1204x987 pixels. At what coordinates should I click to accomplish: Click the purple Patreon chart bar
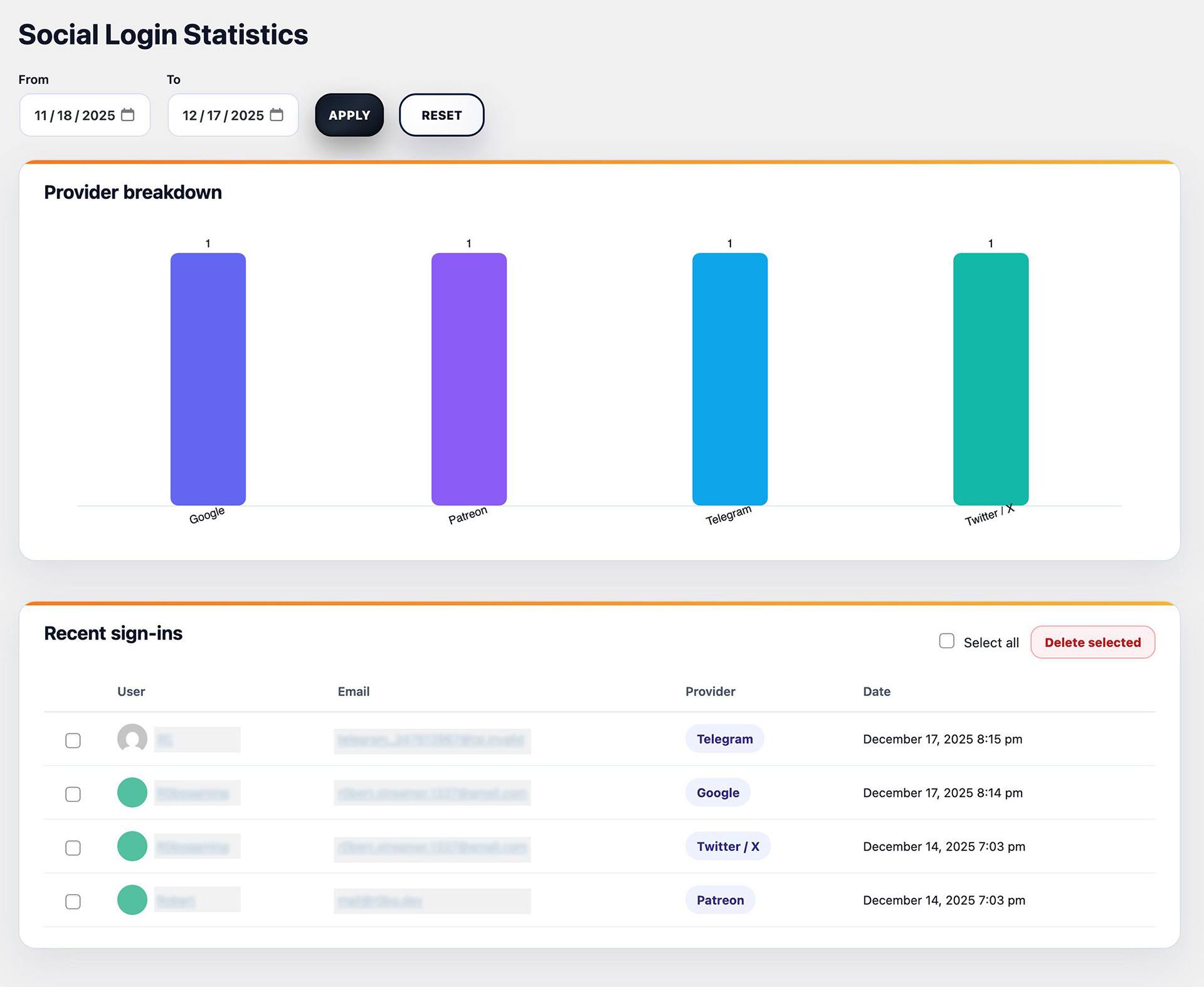[469, 379]
